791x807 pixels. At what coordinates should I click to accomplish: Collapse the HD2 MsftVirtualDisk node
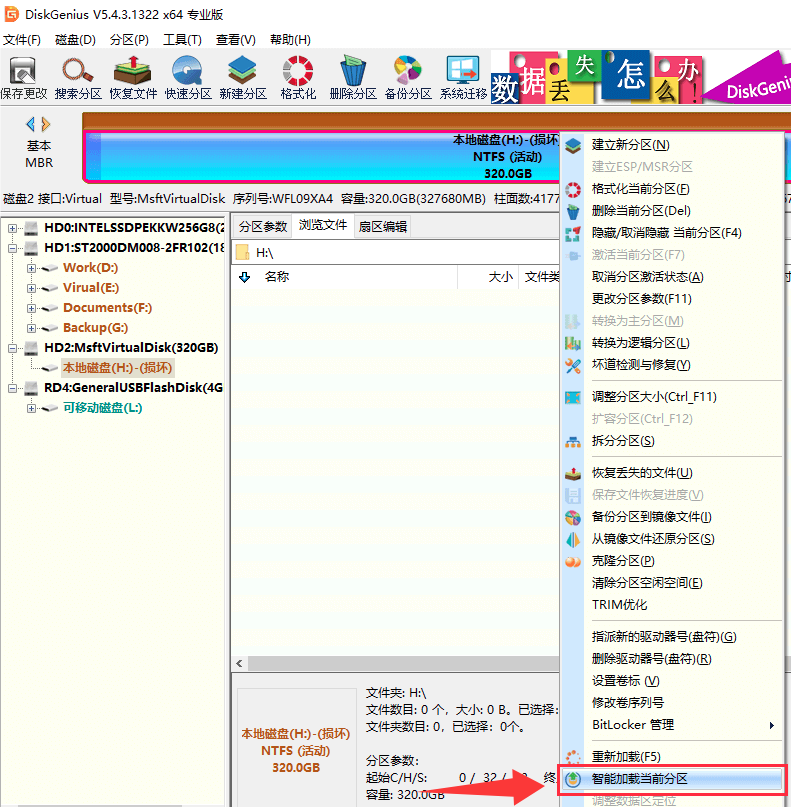point(12,348)
